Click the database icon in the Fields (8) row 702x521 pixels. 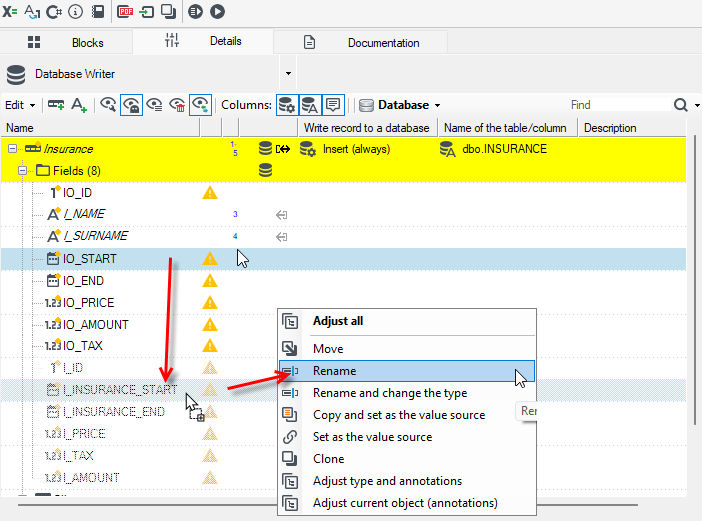pos(265,170)
